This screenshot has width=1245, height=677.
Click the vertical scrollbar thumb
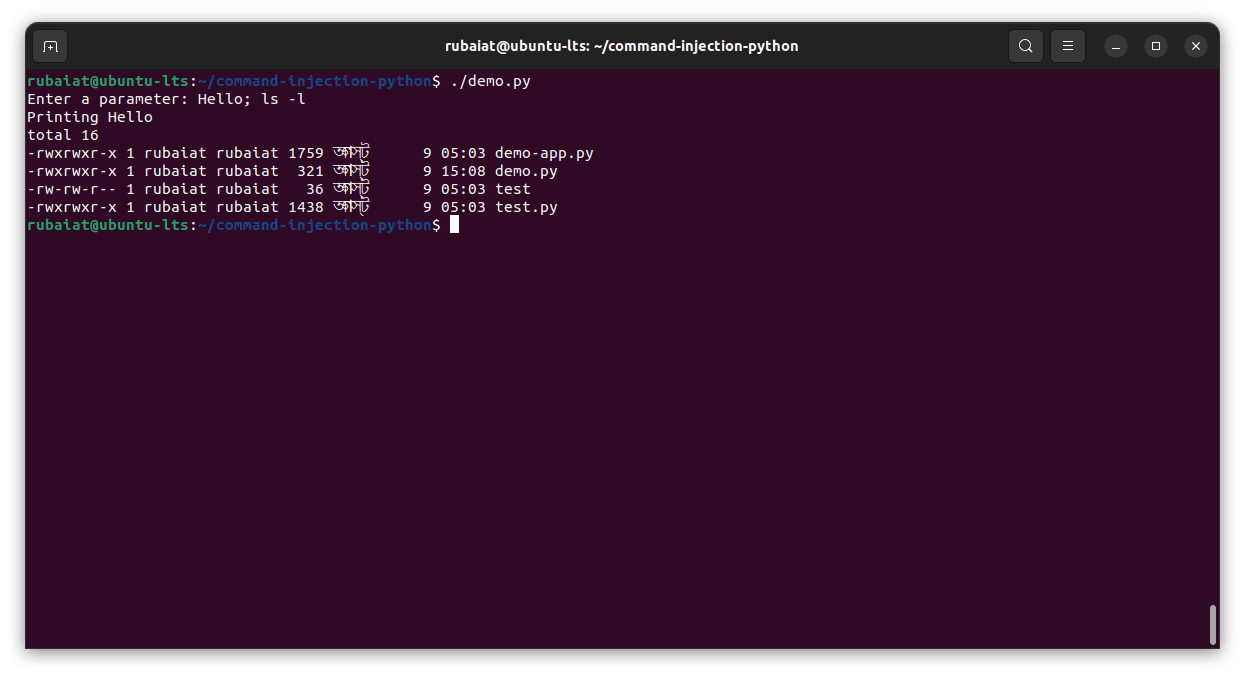1213,625
